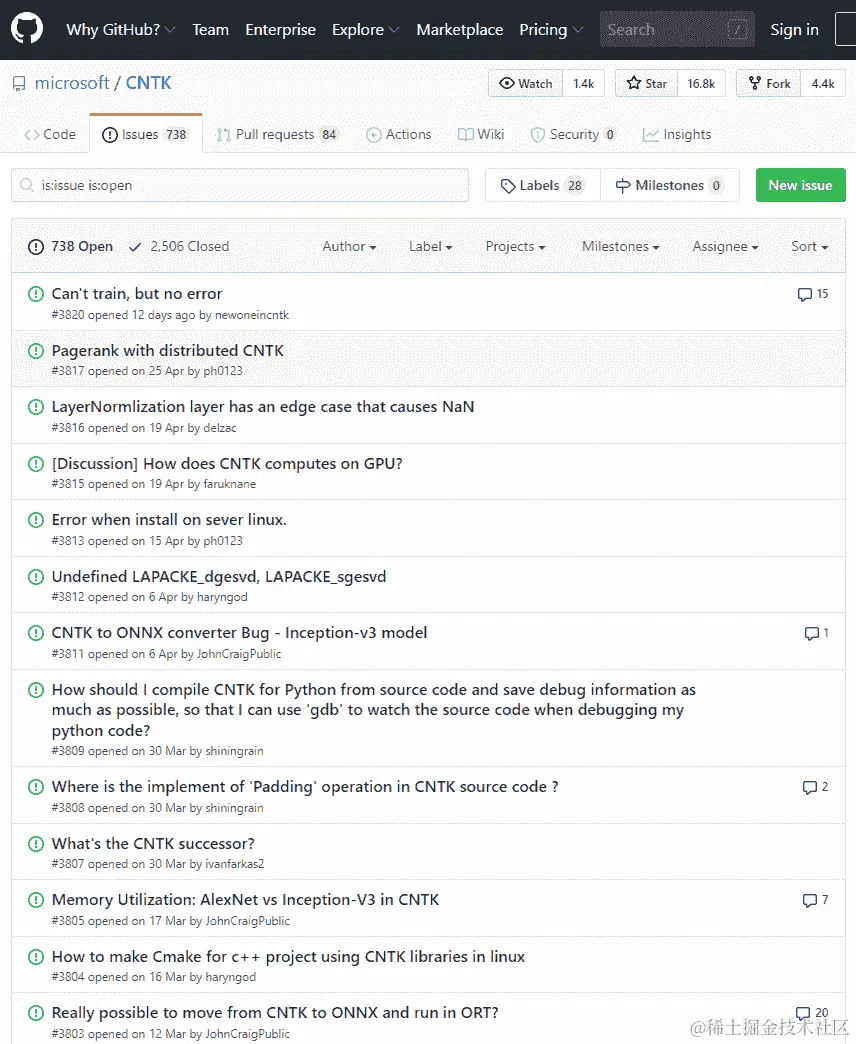Image resolution: width=856 pixels, height=1044 pixels.
Task: Open issue "Error when install on sever linux."
Action: tap(169, 519)
